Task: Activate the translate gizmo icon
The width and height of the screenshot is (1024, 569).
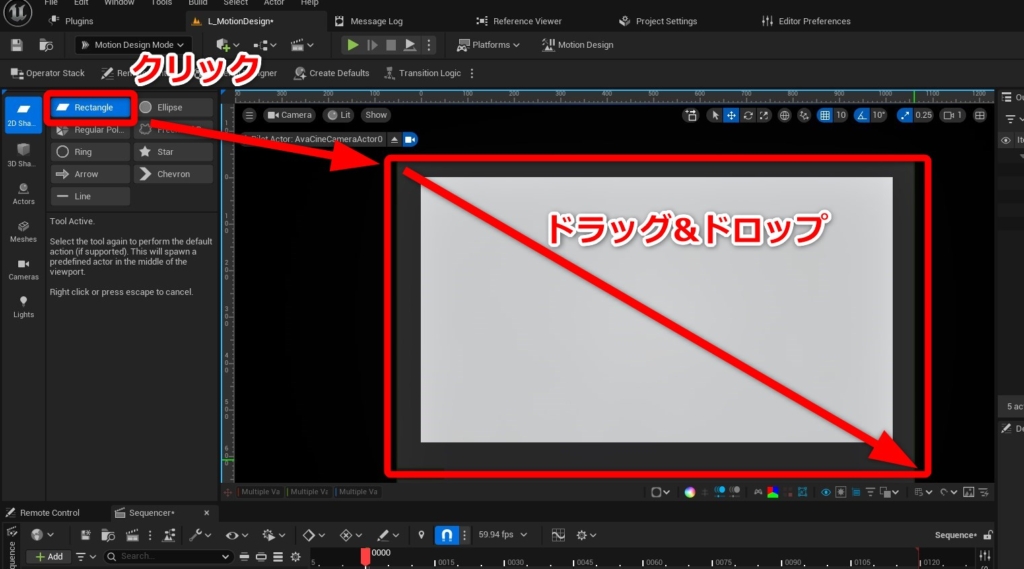Action: click(x=731, y=115)
